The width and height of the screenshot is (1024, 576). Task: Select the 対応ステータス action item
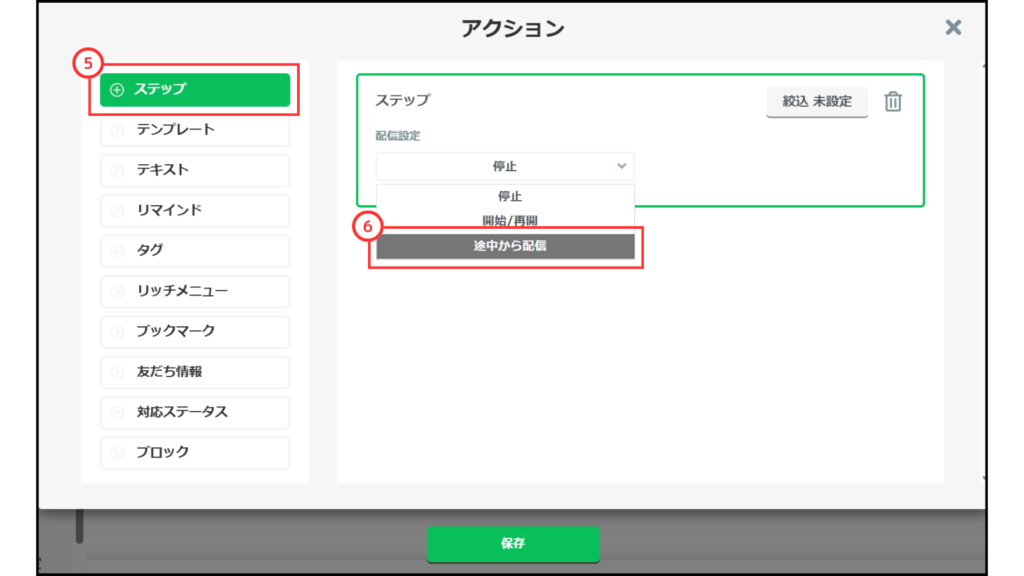coord(195,412)
